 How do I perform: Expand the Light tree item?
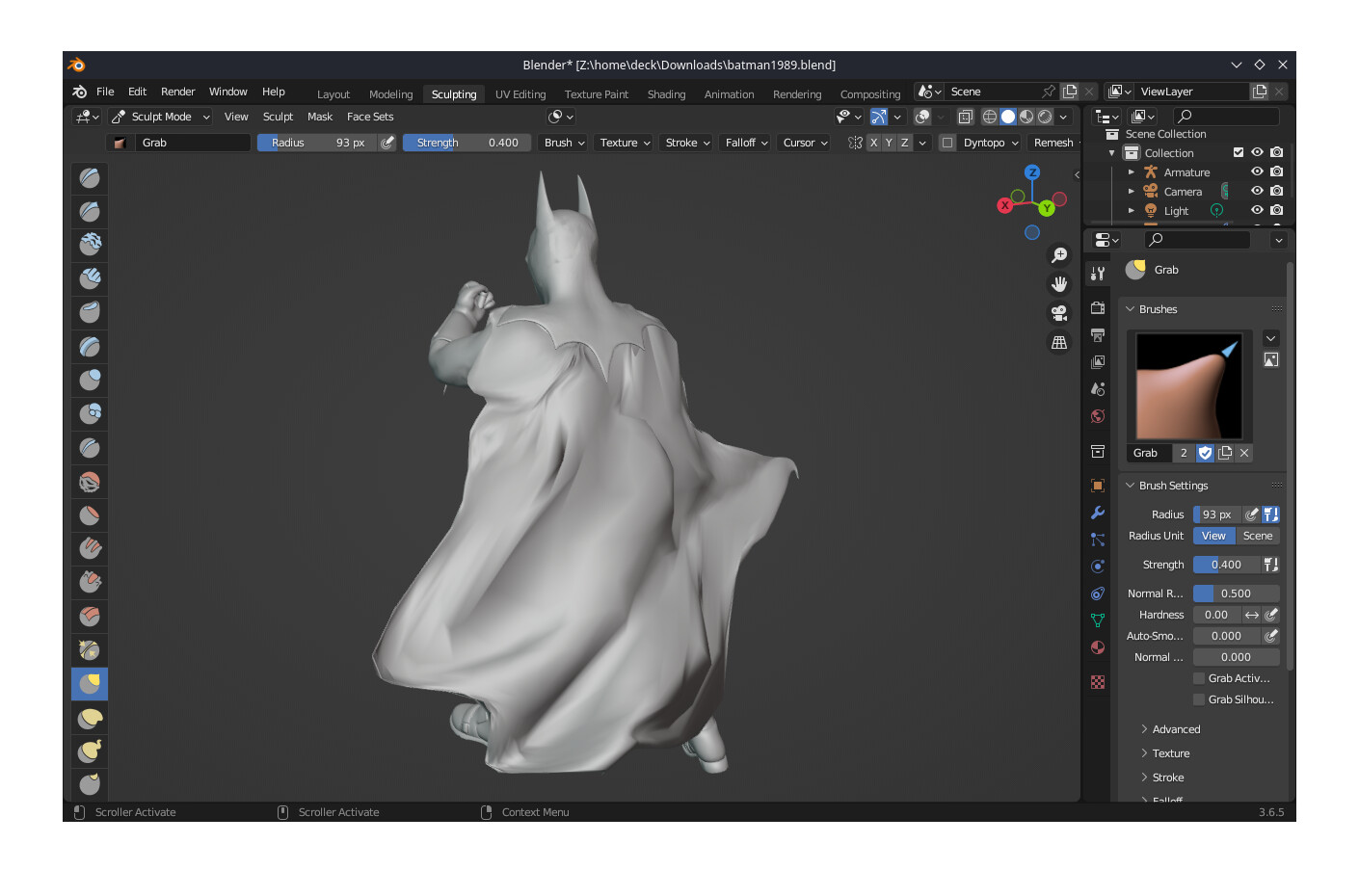coord(1131,211)
